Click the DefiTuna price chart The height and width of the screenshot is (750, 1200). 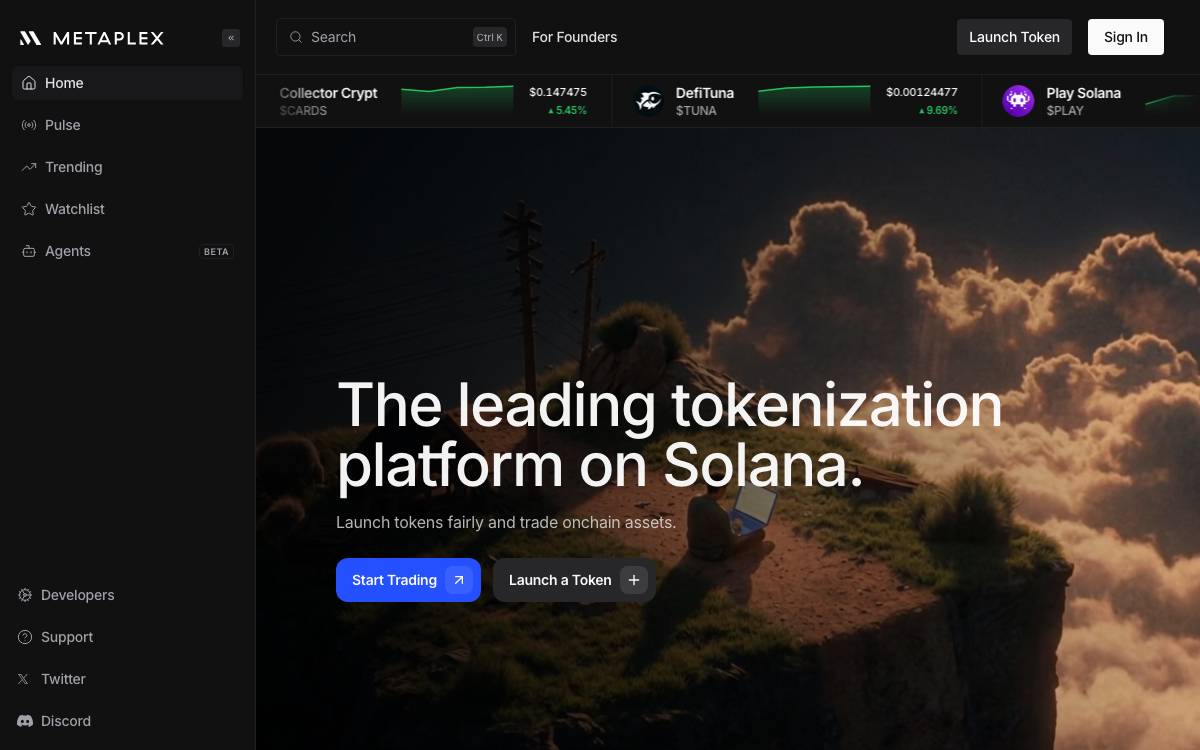(x=814, y=102)
